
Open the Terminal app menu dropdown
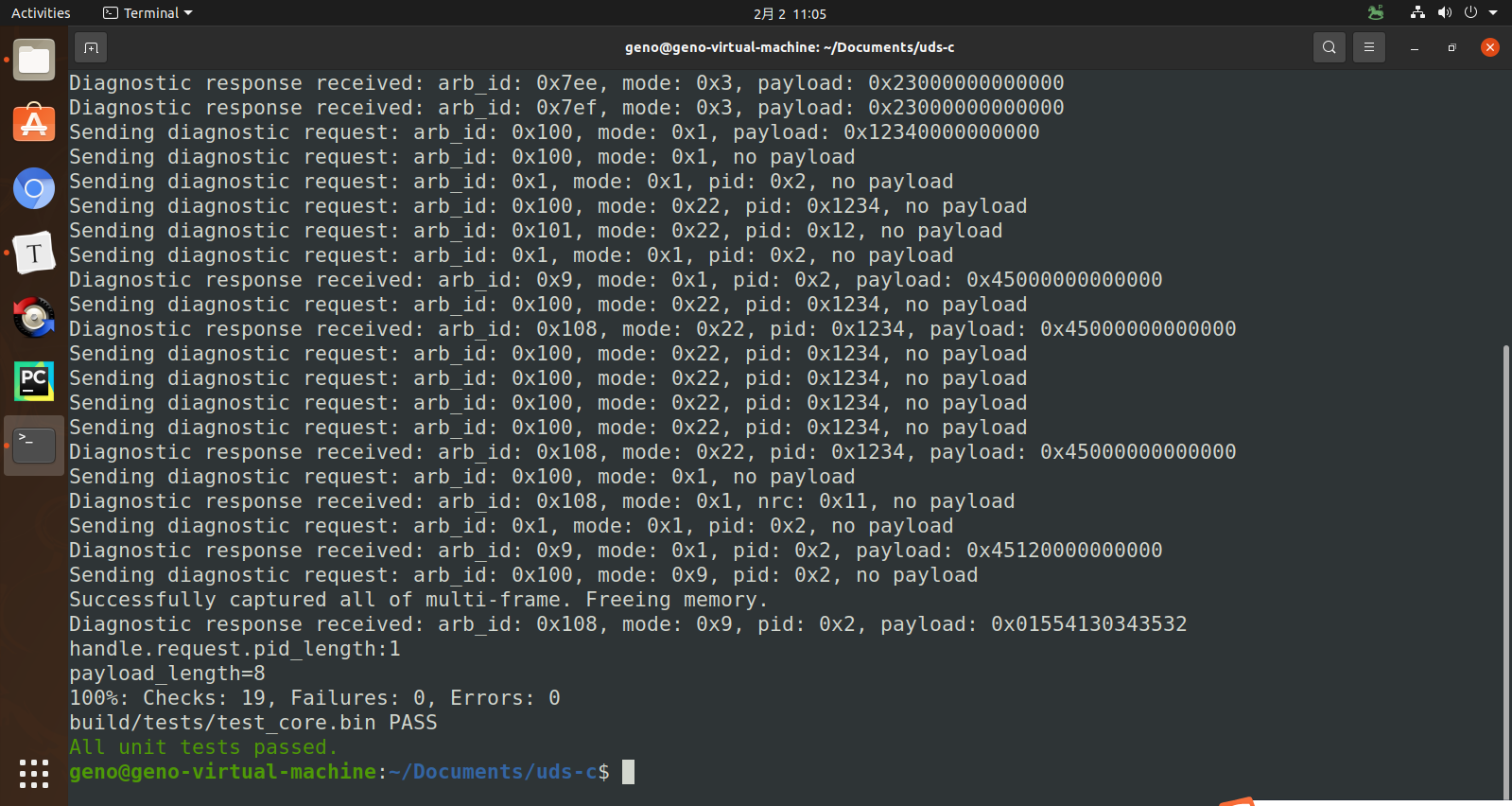pos(148,13)
